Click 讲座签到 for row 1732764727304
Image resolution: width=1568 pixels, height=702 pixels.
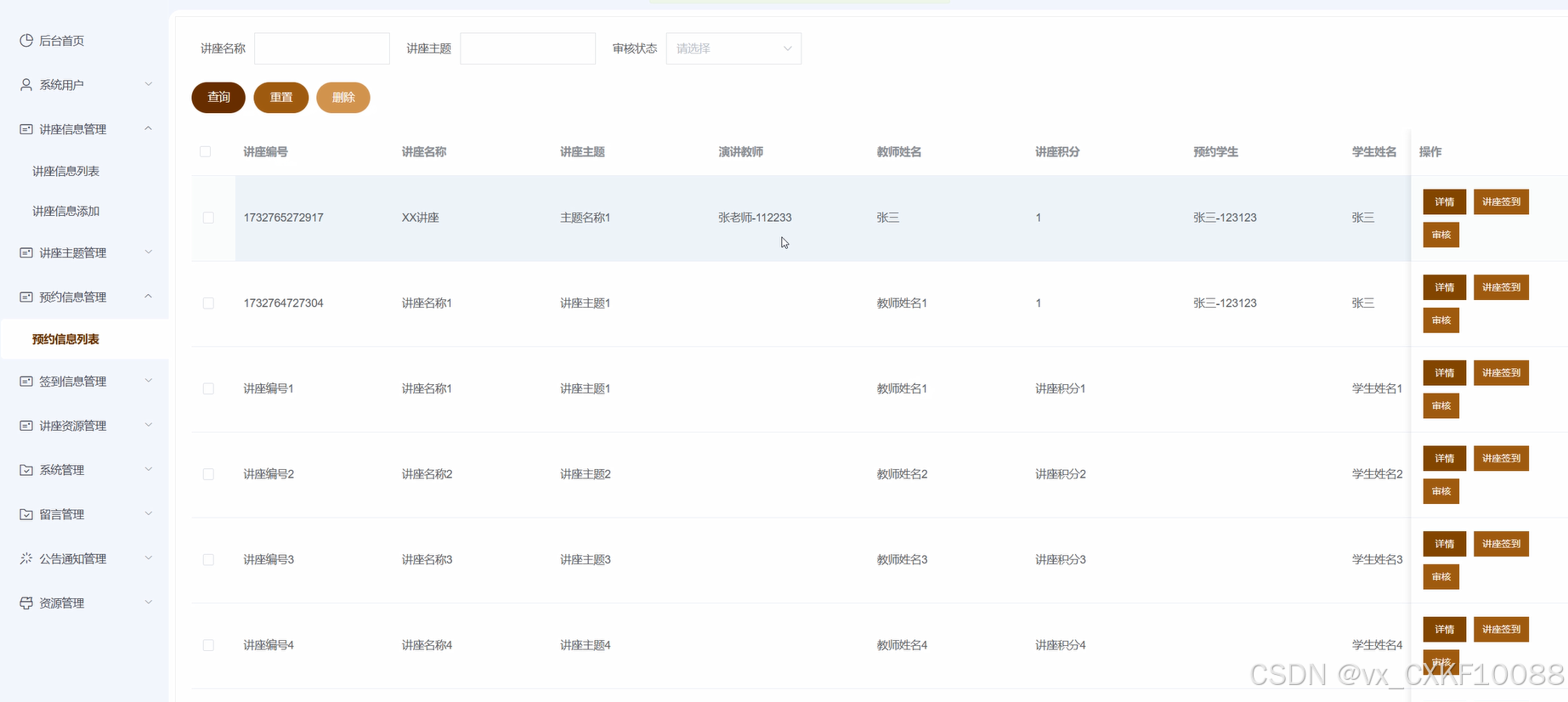pyautogui.click(x=1501, y=287)
